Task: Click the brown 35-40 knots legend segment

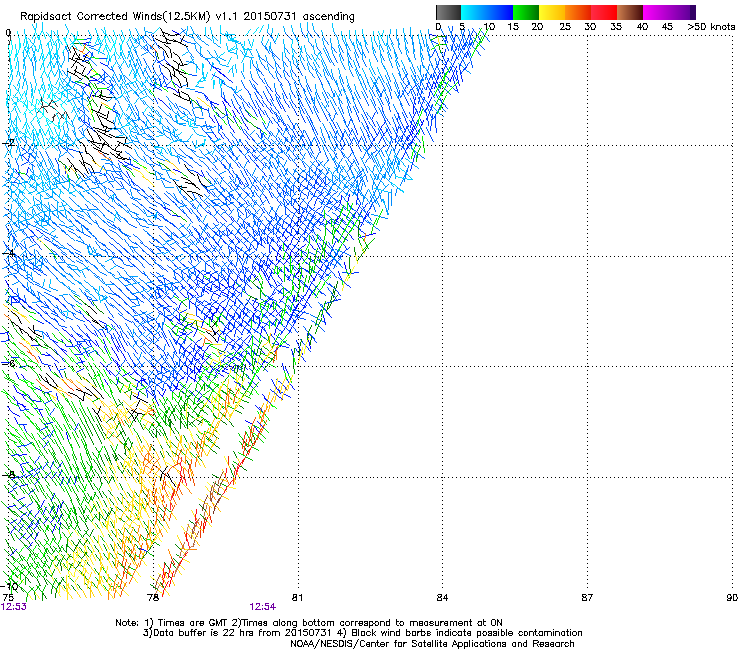Action: coord(630,12)
